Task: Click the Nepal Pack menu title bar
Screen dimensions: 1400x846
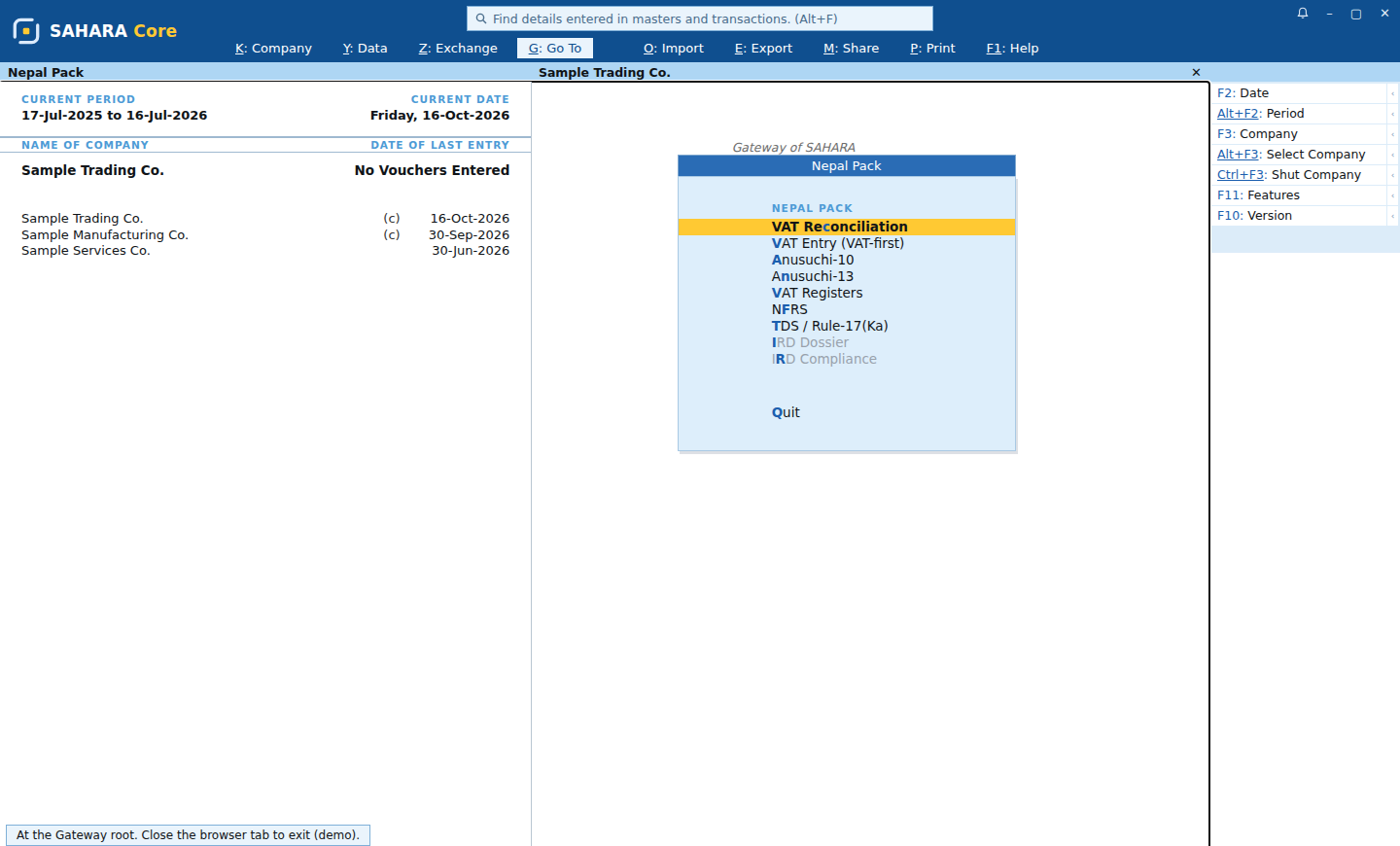Action: pos(847,166)
